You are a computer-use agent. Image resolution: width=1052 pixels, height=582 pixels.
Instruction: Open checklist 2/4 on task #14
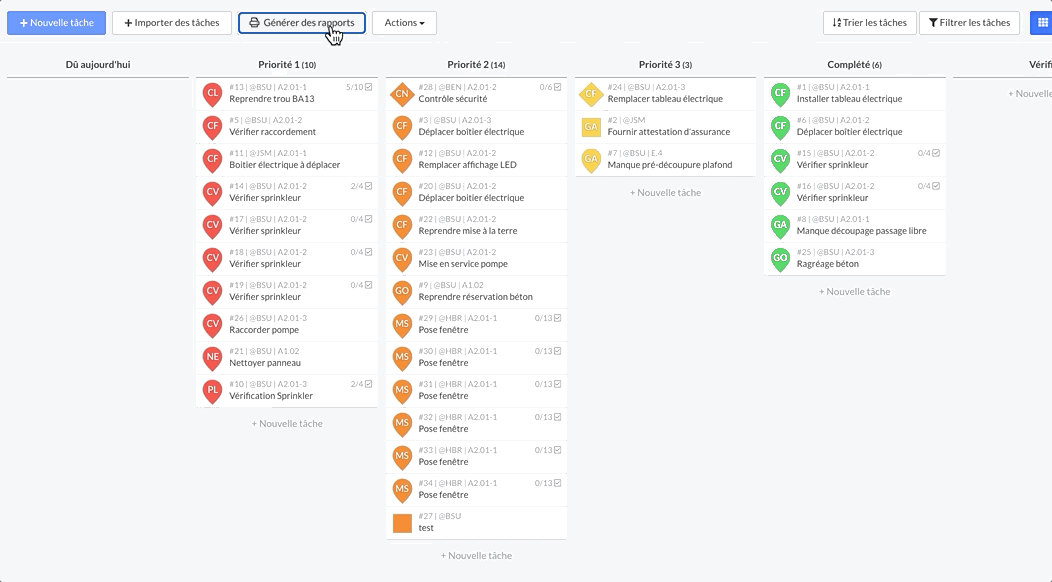pos(361,186)
